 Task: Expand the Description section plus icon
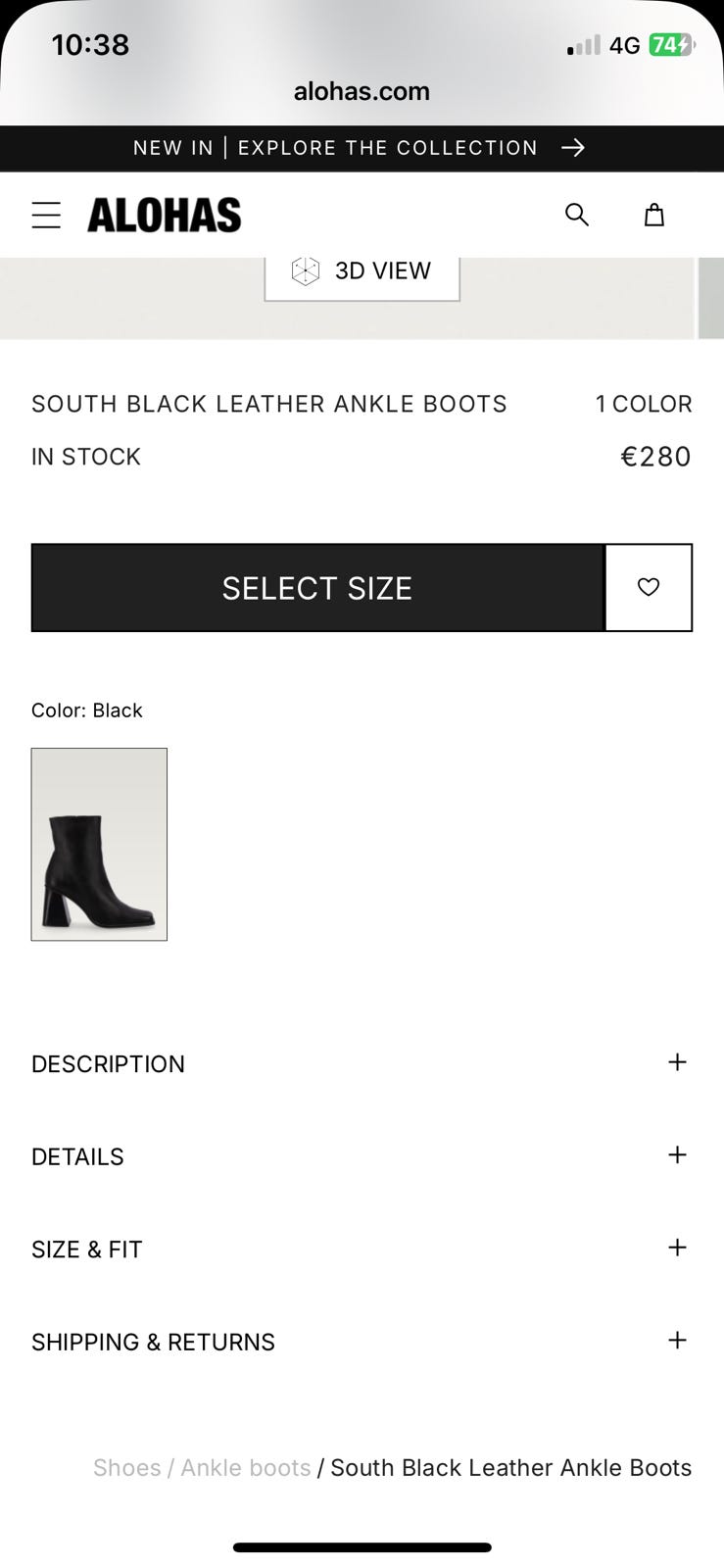[x=677, y=1062]
